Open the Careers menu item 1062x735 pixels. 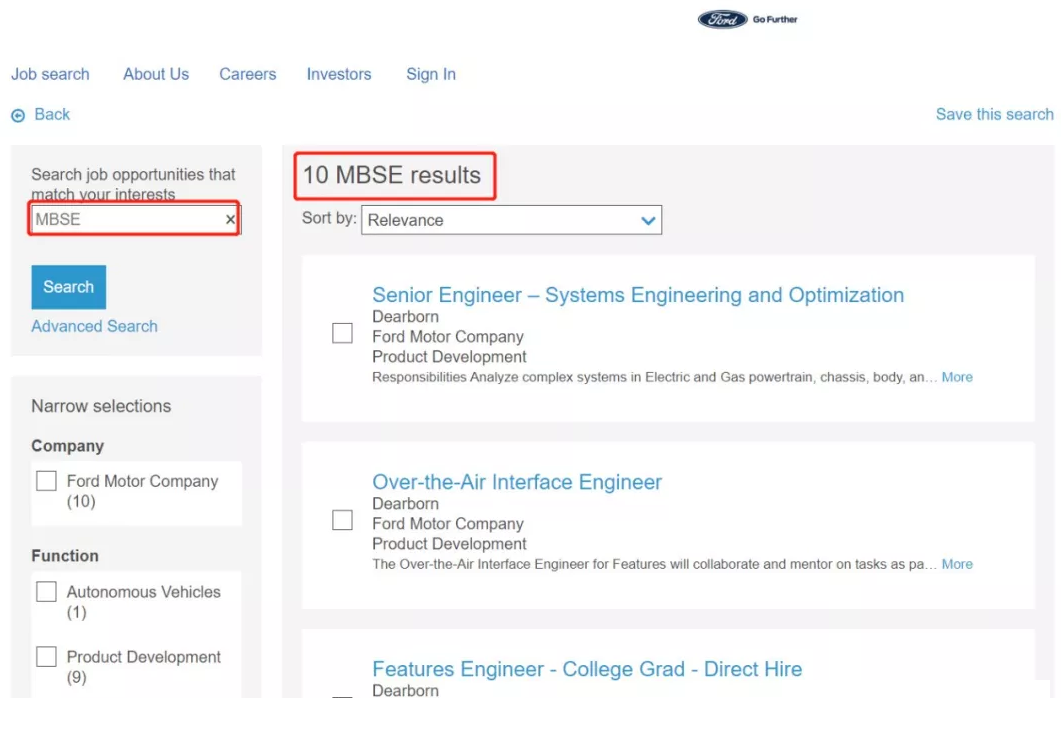[248, 74]
